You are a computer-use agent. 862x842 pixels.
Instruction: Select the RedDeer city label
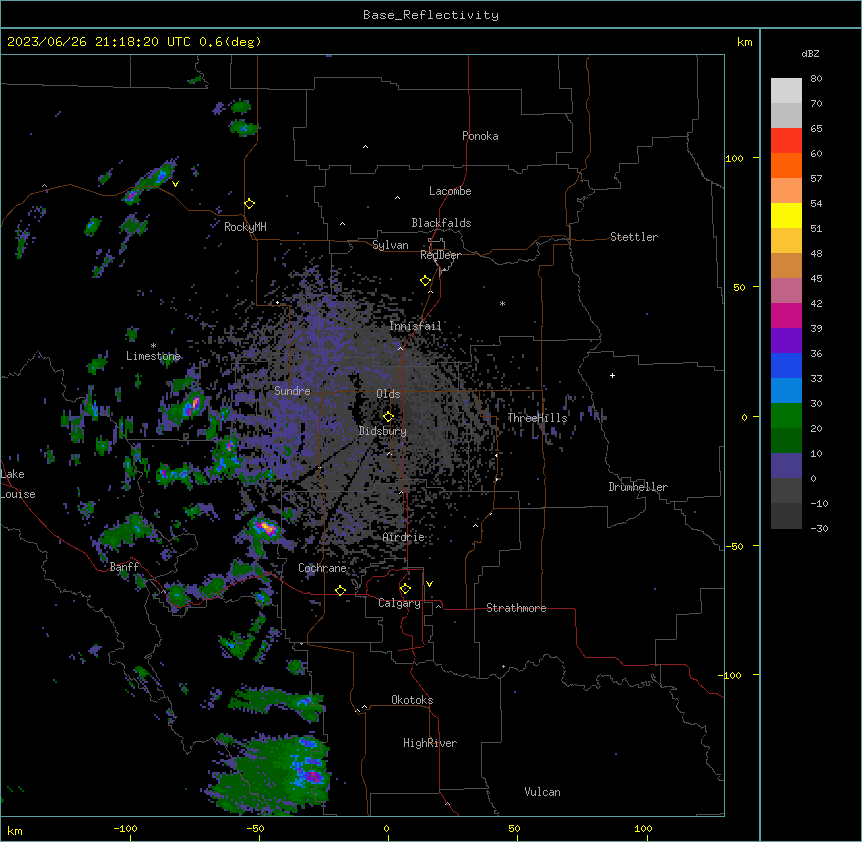coord(440,255)
